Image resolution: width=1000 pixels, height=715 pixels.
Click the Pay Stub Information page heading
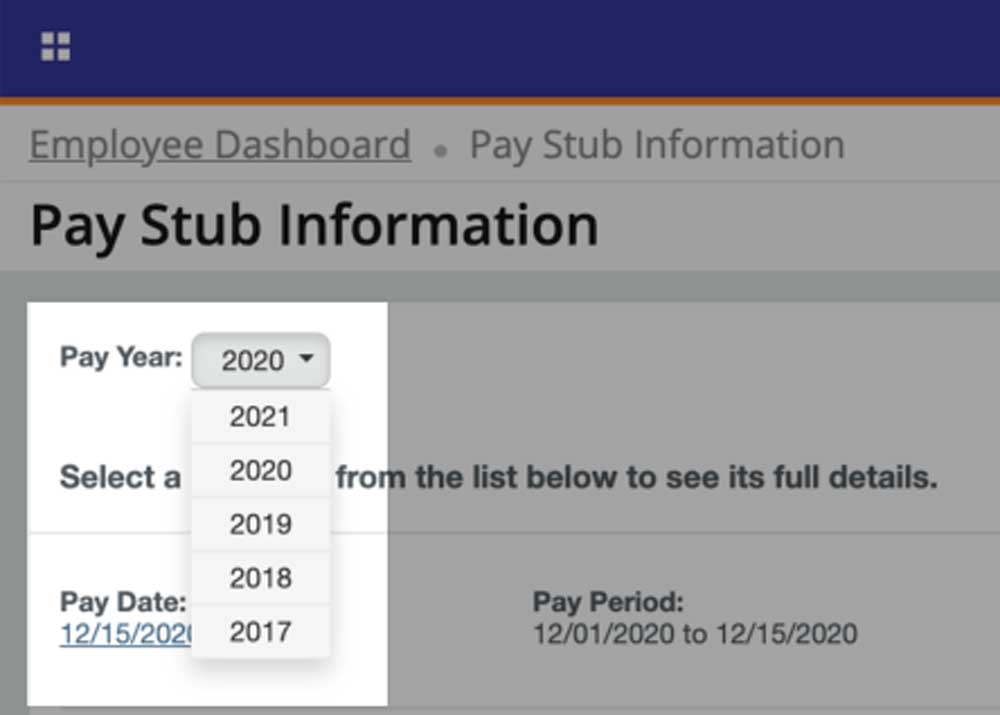coord(315,224)
